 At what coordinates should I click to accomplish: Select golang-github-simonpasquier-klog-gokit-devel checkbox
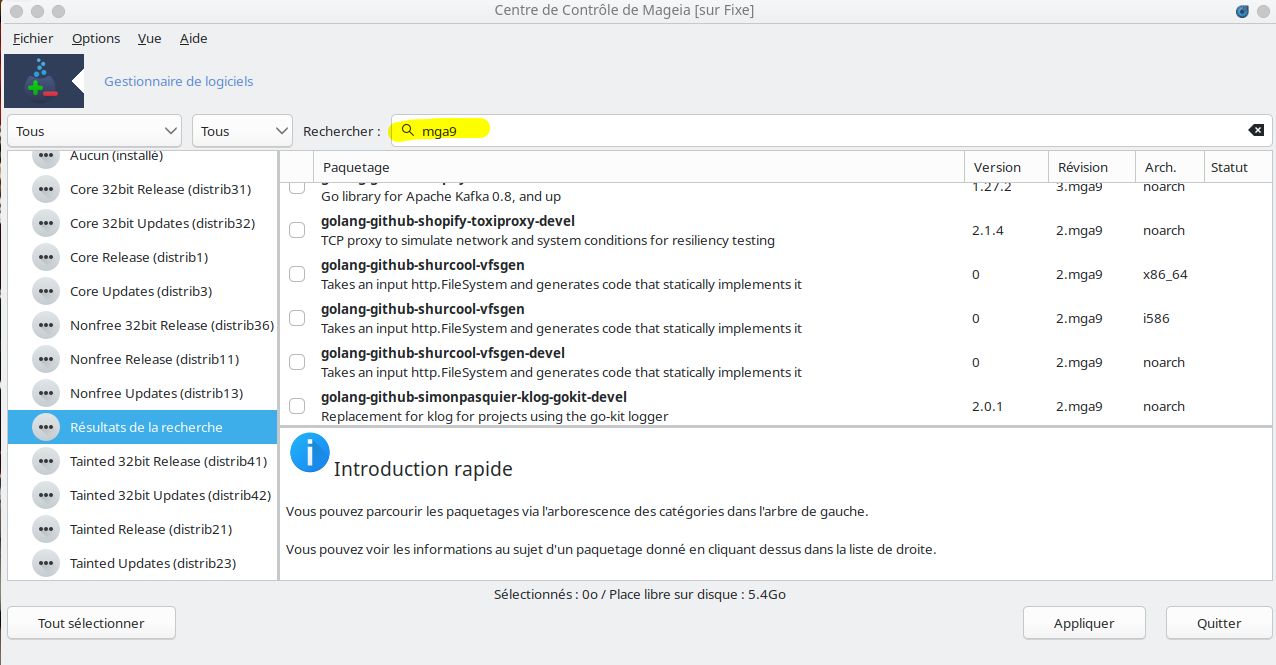click(x=297, y=406)
